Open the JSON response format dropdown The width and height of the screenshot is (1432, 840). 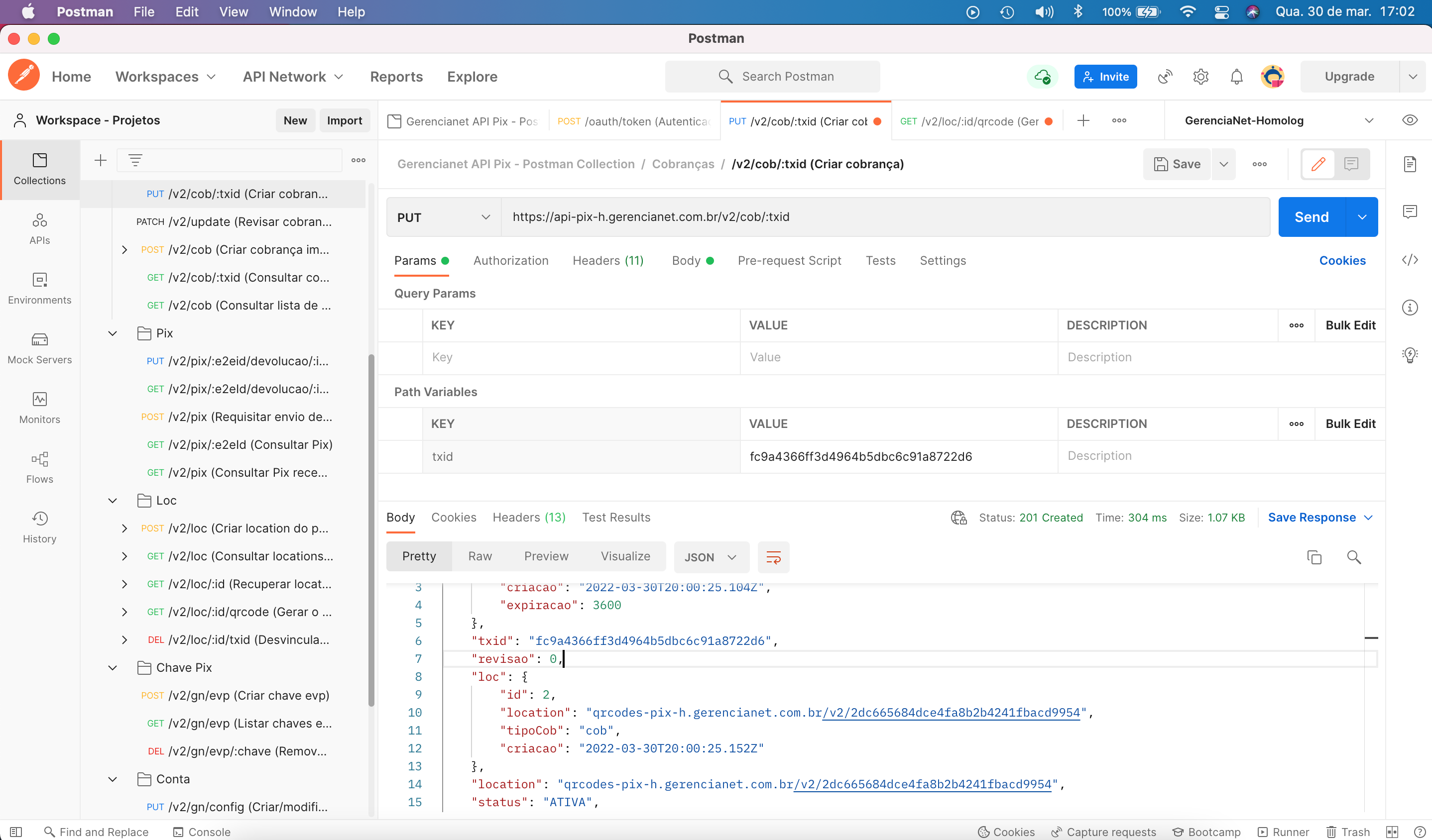(x=711, y=557)
